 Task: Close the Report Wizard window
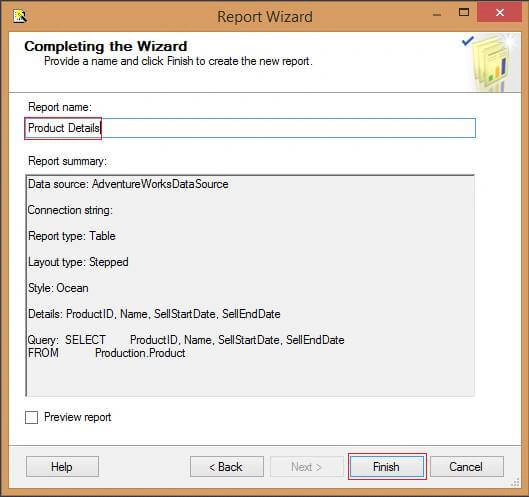tap(500, 12)
